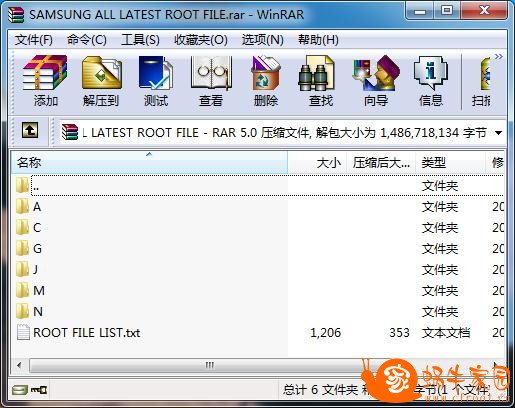The image size is (515, 408).
Task: Sort by the 大小 column header
Action: click(x=317, y=163)
